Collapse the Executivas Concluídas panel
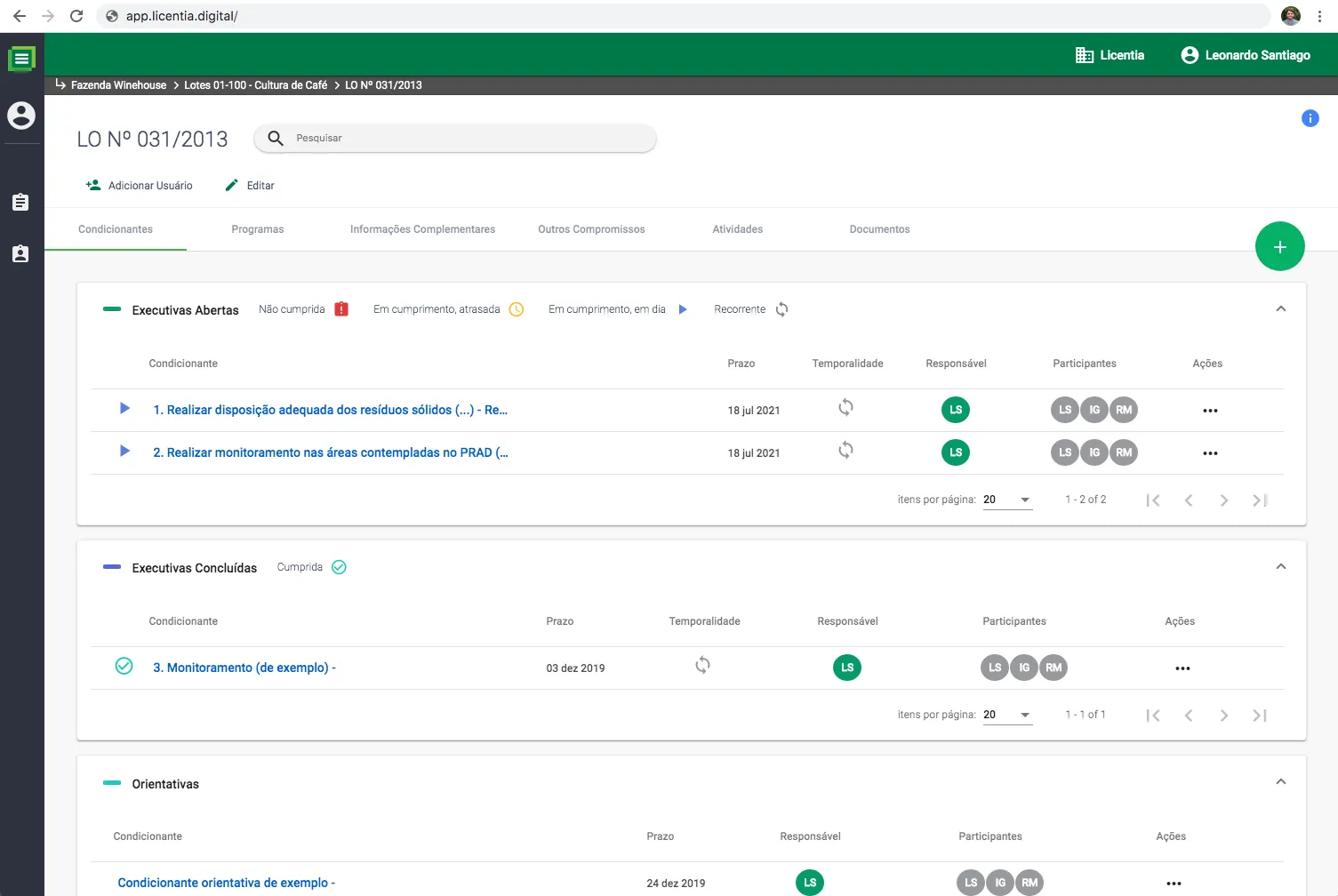Viewport: 1338px width, 896px height. click(x=1281, y=567)
